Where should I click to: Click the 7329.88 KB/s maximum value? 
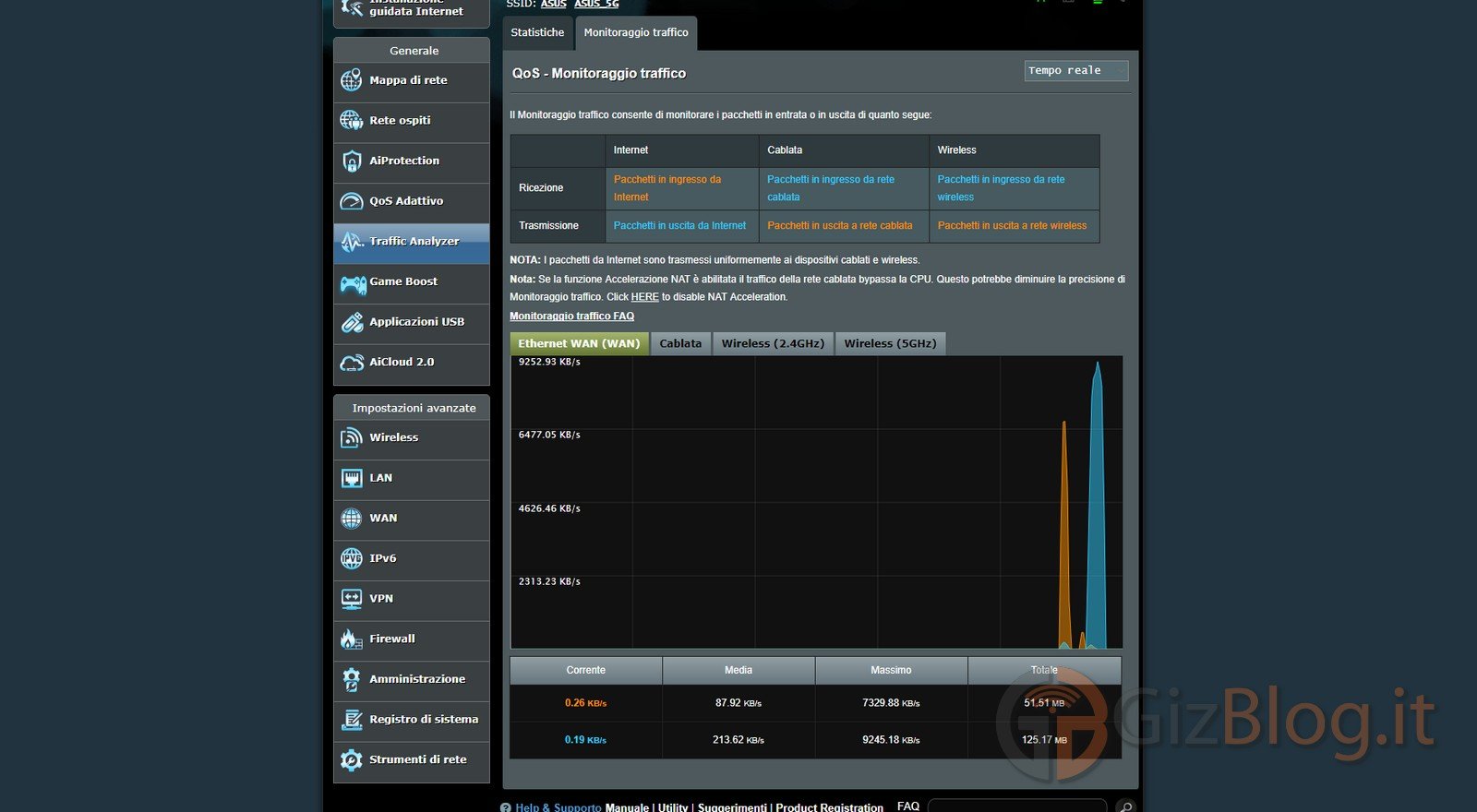tap(891, 703)
